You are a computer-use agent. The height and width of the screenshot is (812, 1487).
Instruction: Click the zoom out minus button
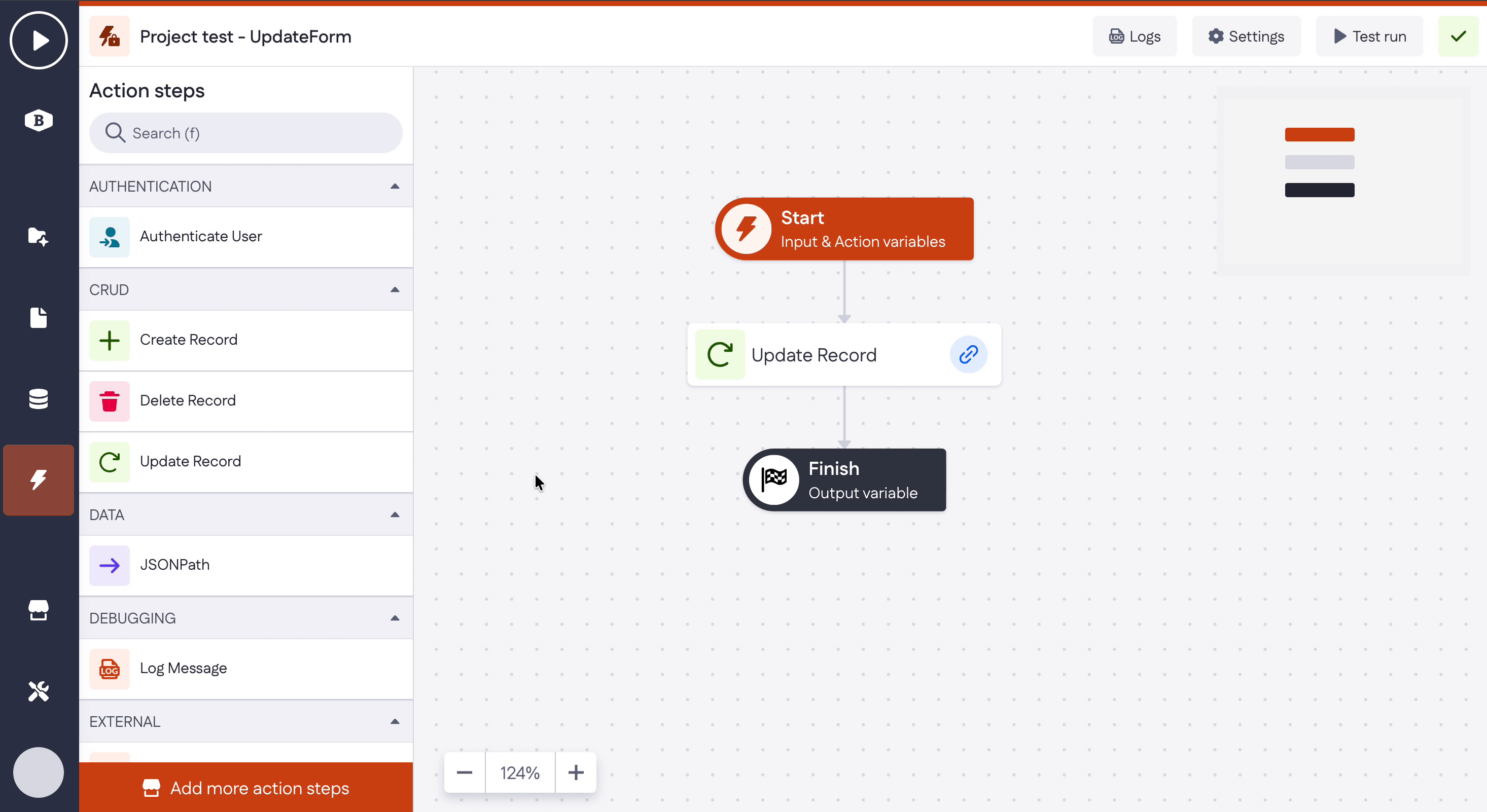coord(465,772)
